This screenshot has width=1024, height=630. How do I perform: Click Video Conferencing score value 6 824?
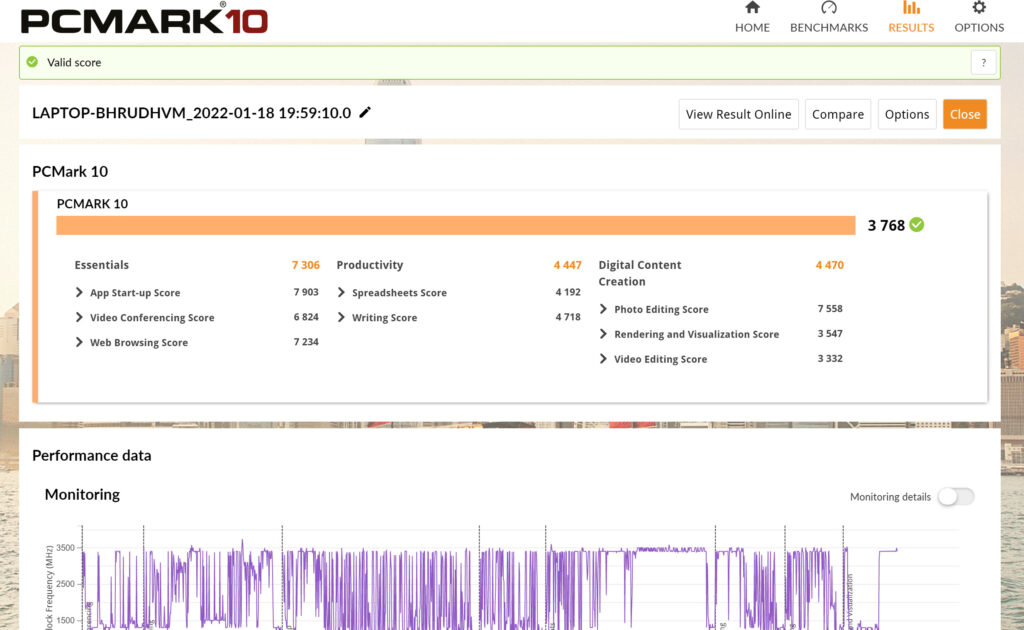click(x=306, y=317)
